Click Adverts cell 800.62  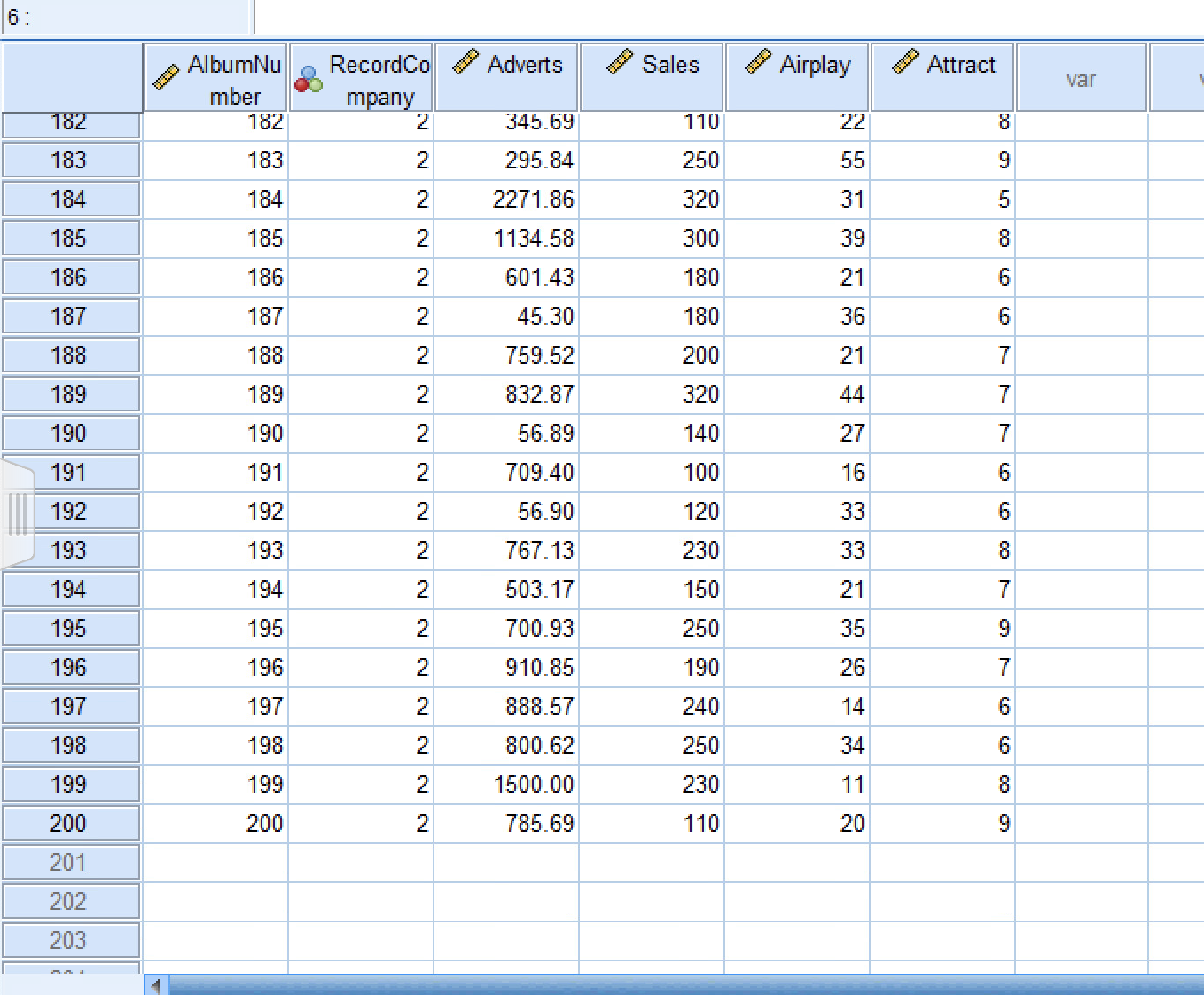click(x=506, y=746)
